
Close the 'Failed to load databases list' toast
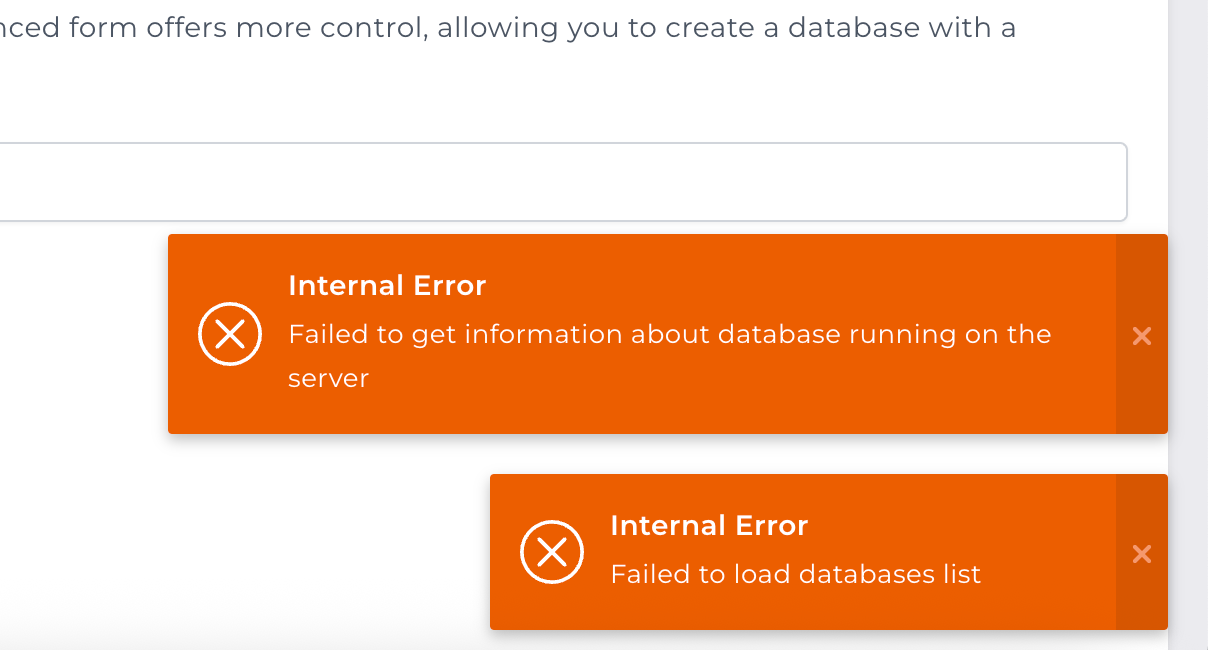(1142, 554)
